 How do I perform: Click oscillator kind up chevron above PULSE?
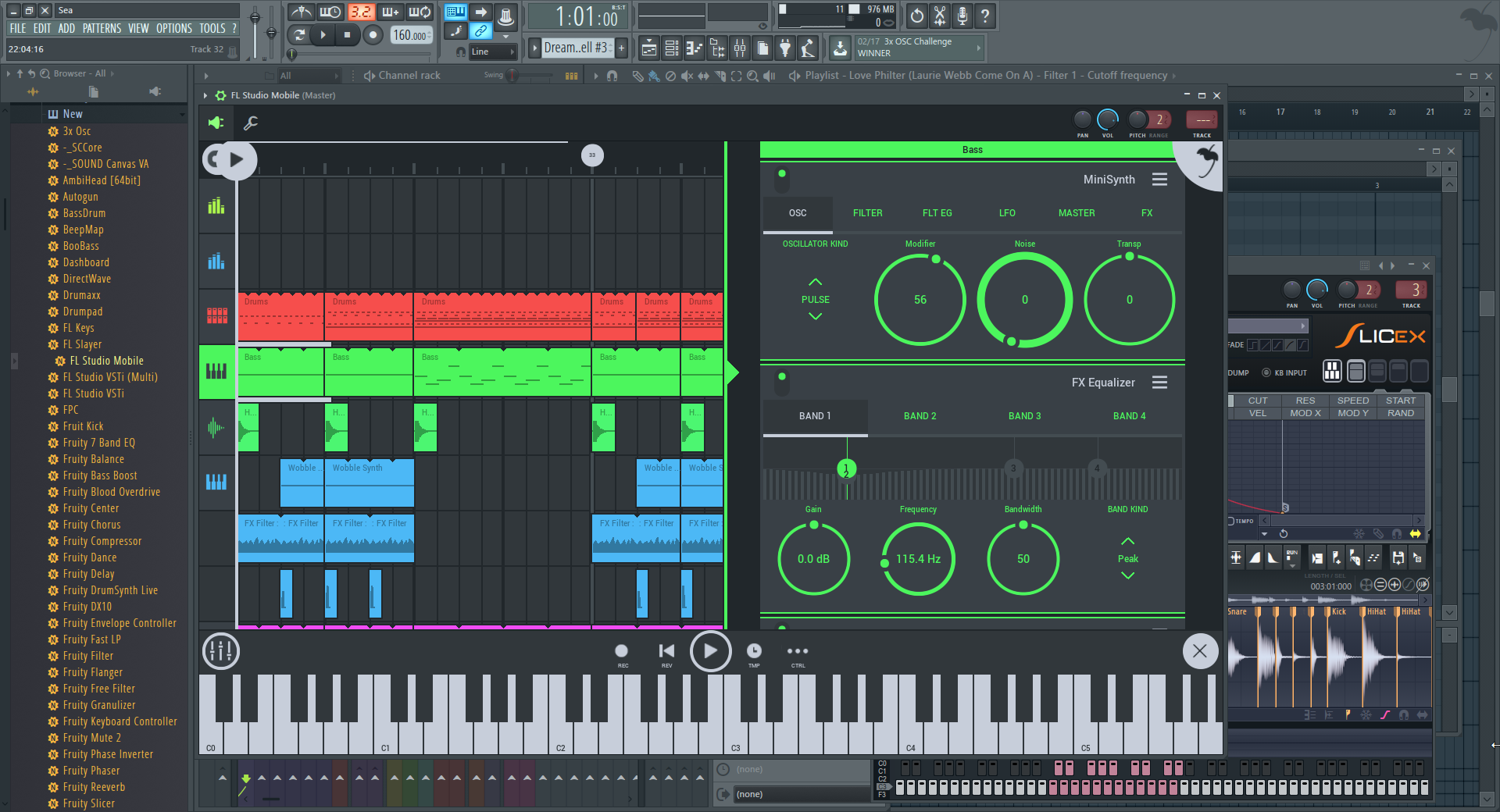pos(815,282)
